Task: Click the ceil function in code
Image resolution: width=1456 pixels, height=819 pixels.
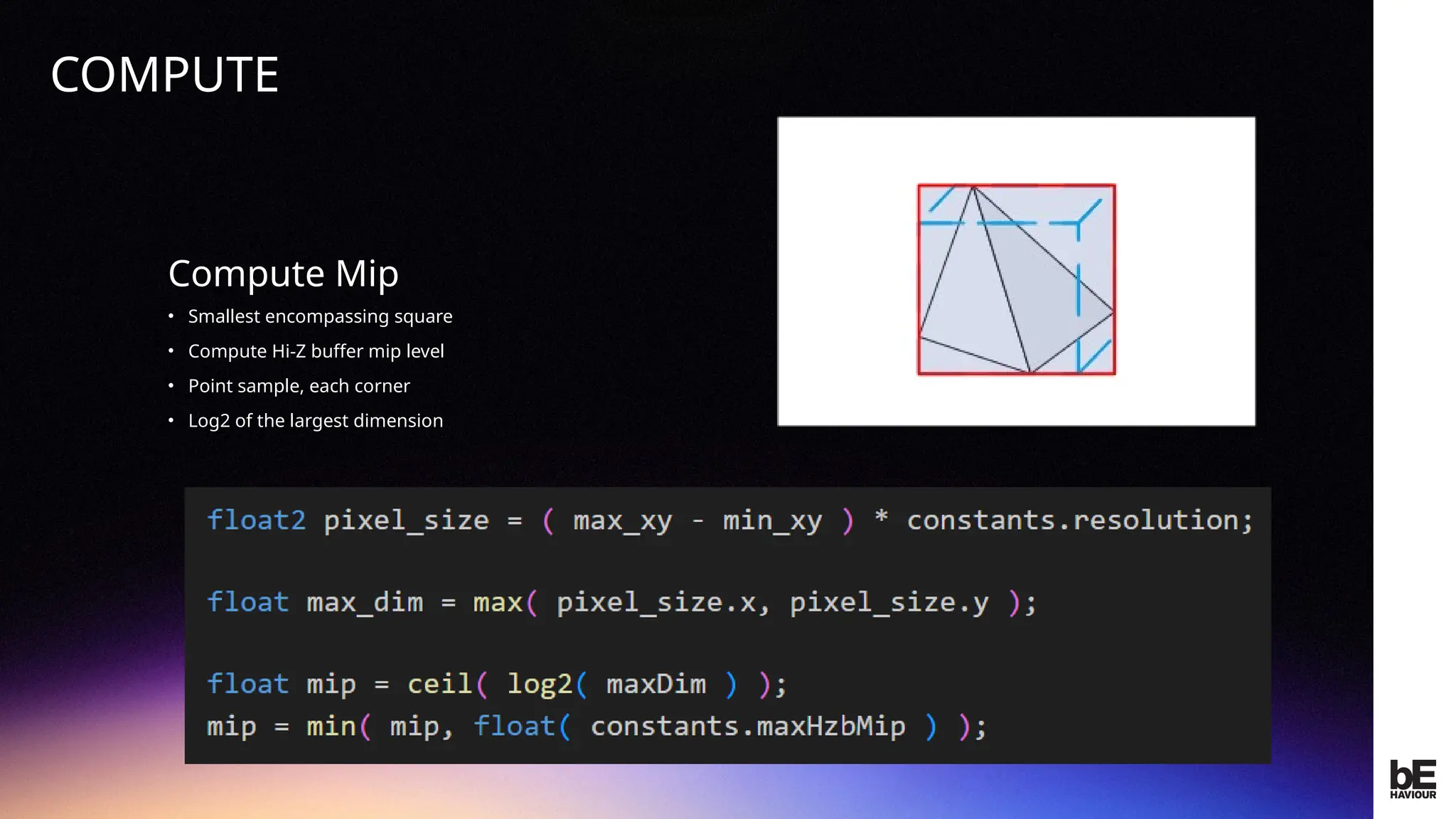Action: (x=439, y=685)
